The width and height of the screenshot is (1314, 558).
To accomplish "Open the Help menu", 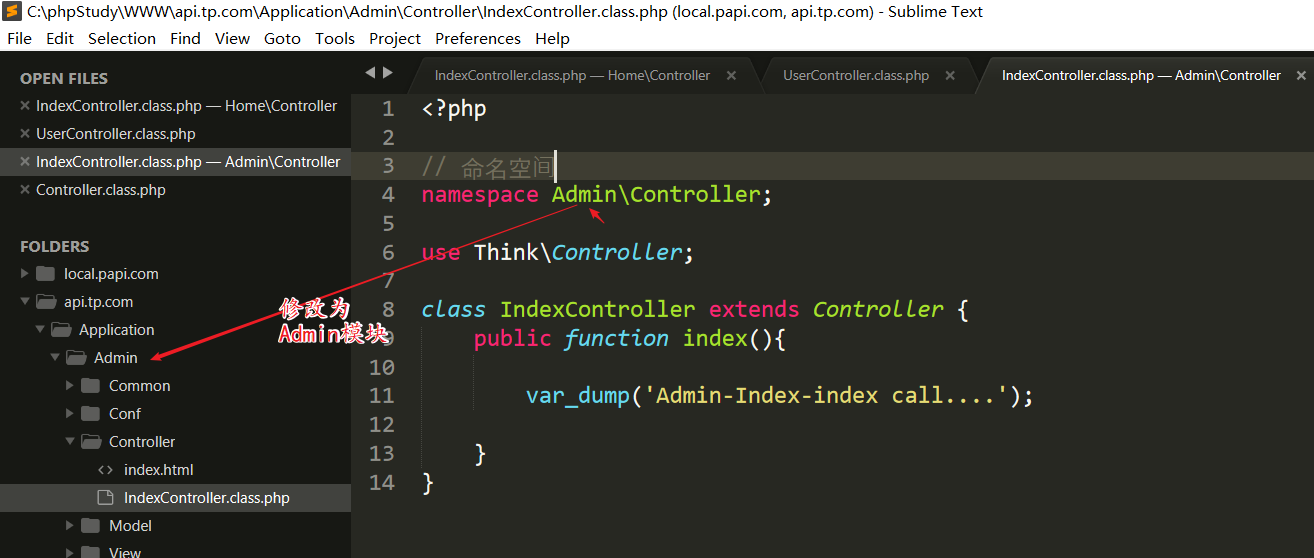I will click(x=552, y=38).
